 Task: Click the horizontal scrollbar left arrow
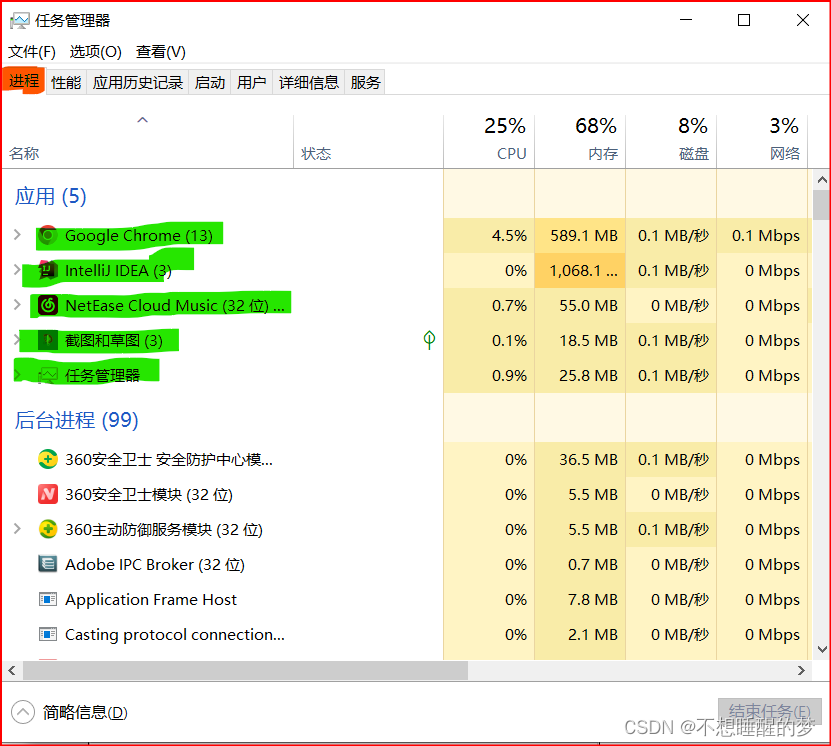[12, 670]
